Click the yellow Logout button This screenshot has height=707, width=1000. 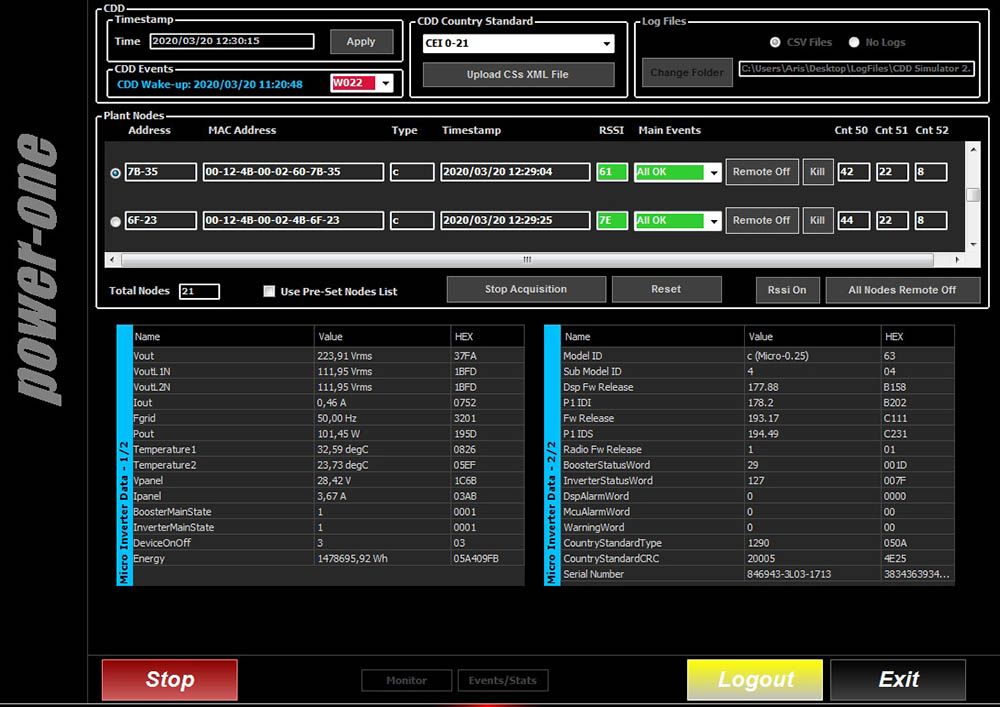tap(755, 680)
